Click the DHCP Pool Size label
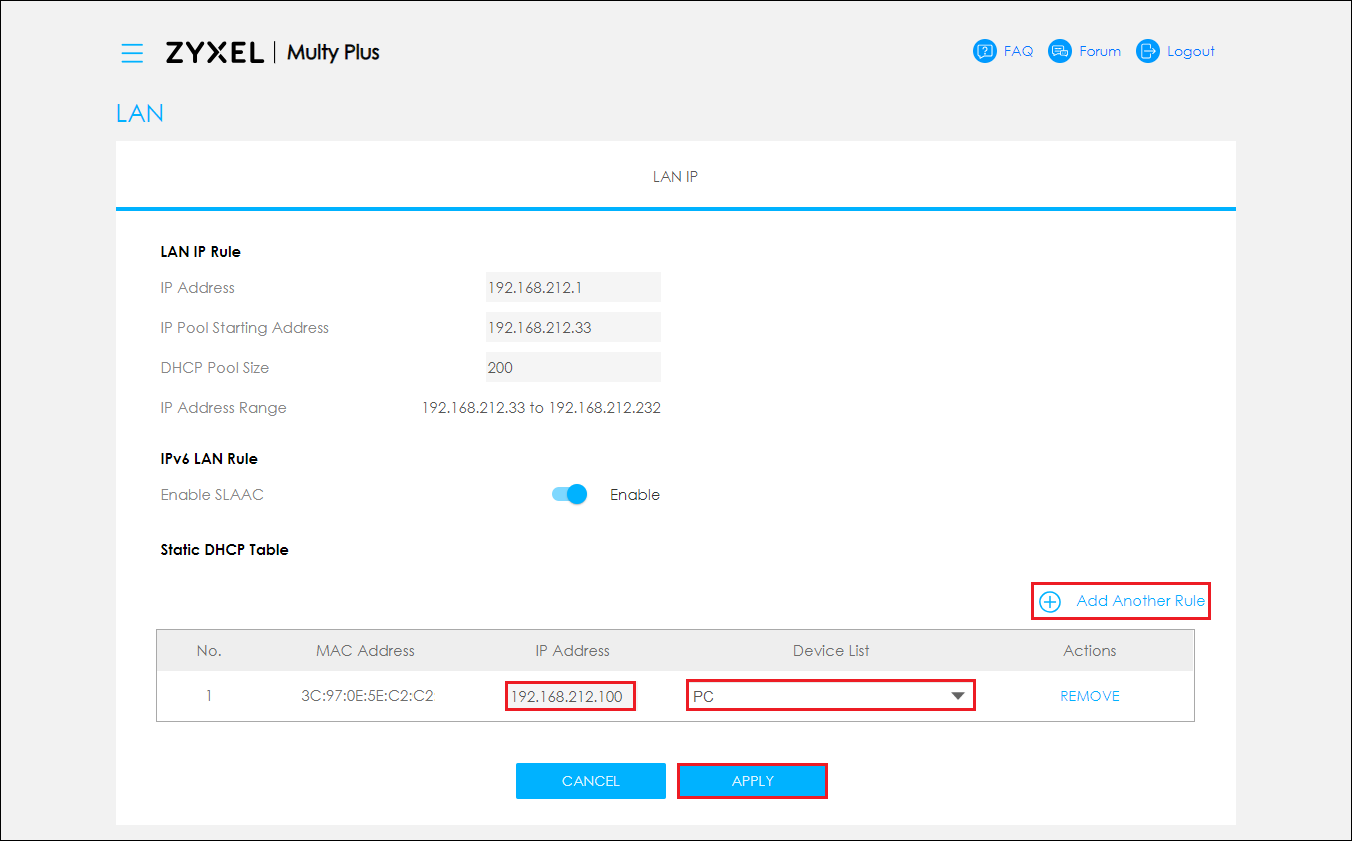This screenshot has width=1352, height=841. pyautogui.click(x=214, y=368)
